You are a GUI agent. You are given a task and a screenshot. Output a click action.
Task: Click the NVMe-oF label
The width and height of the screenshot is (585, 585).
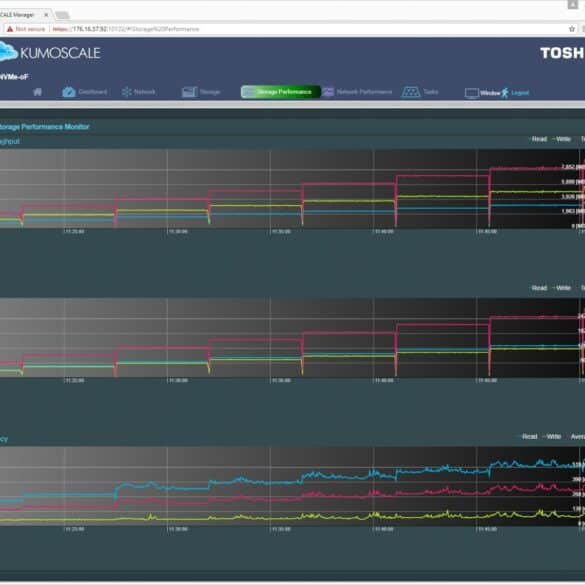[14, 77]
